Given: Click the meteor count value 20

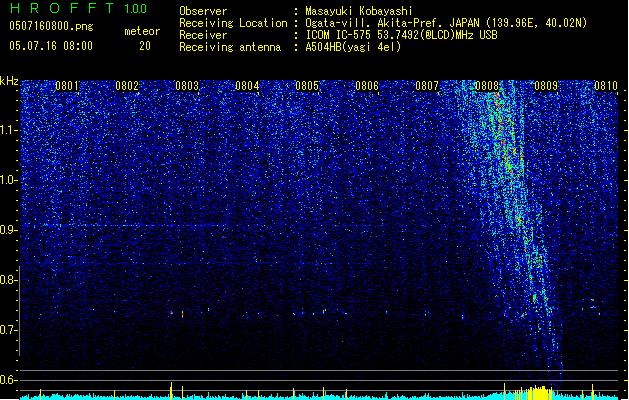Looking at the screenshot, I should pos(145,46).
